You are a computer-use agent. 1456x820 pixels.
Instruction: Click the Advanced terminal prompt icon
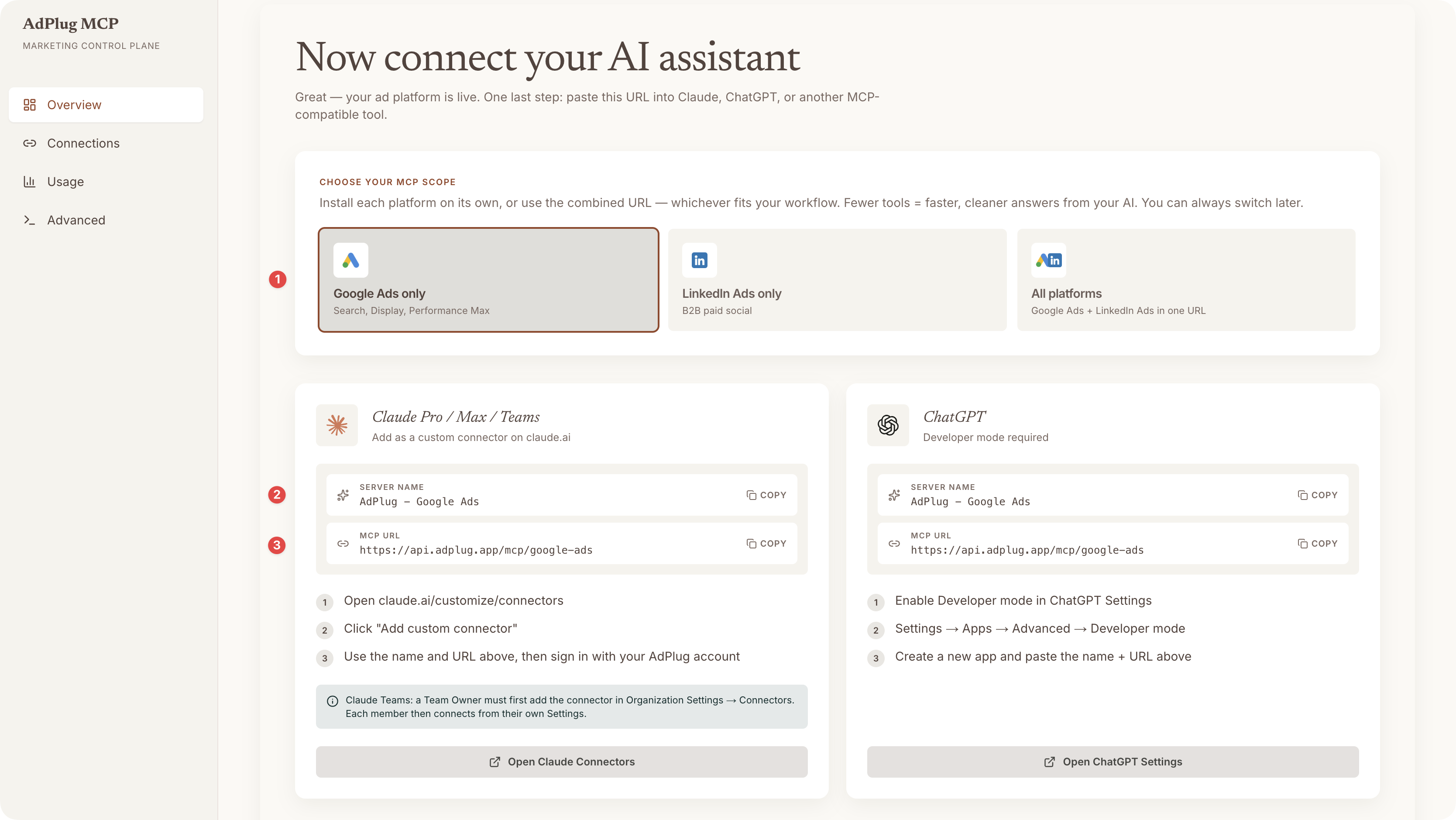[x=29, y=220]
